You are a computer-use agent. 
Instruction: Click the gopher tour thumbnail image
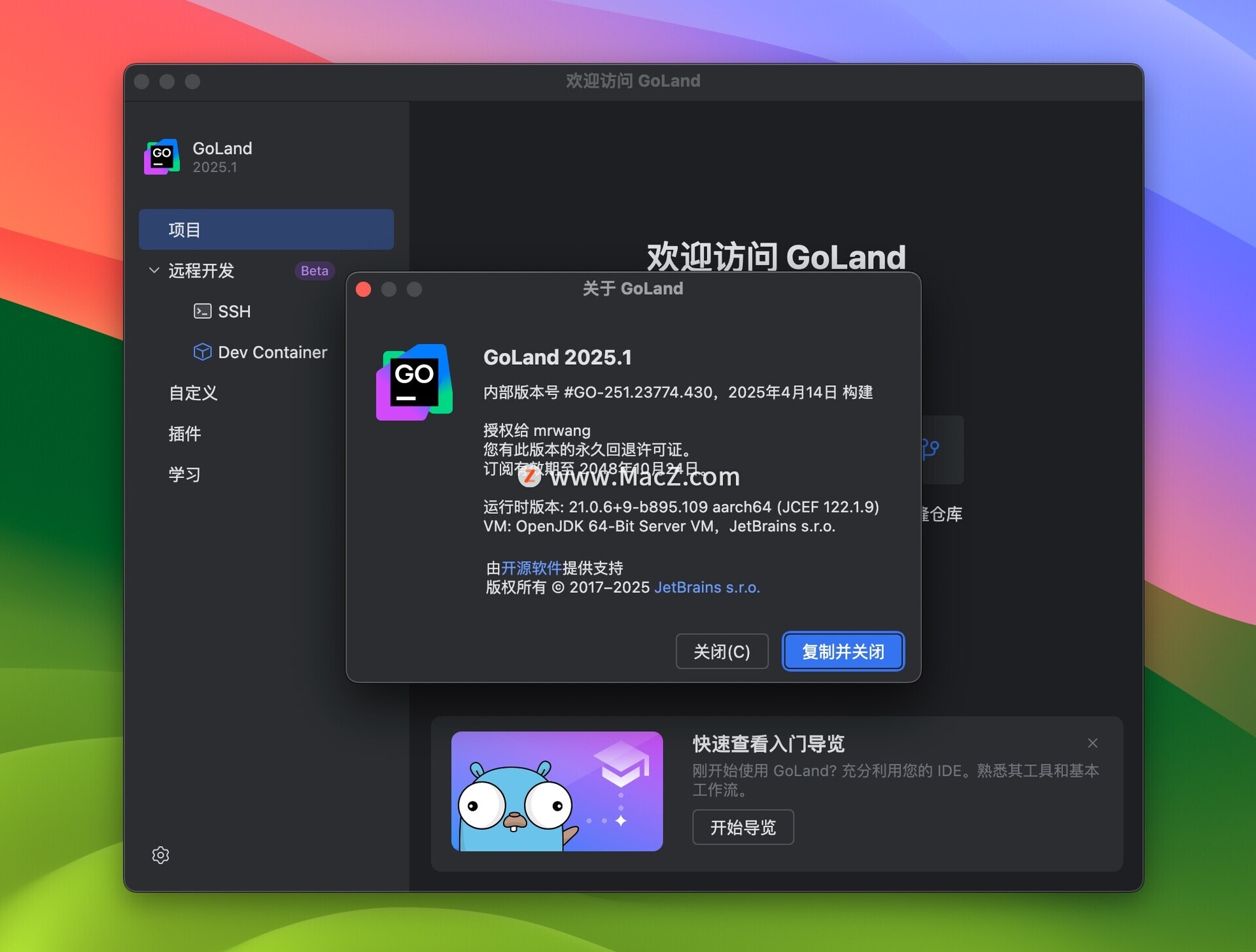pyautogui.click(x=557, y=791)
